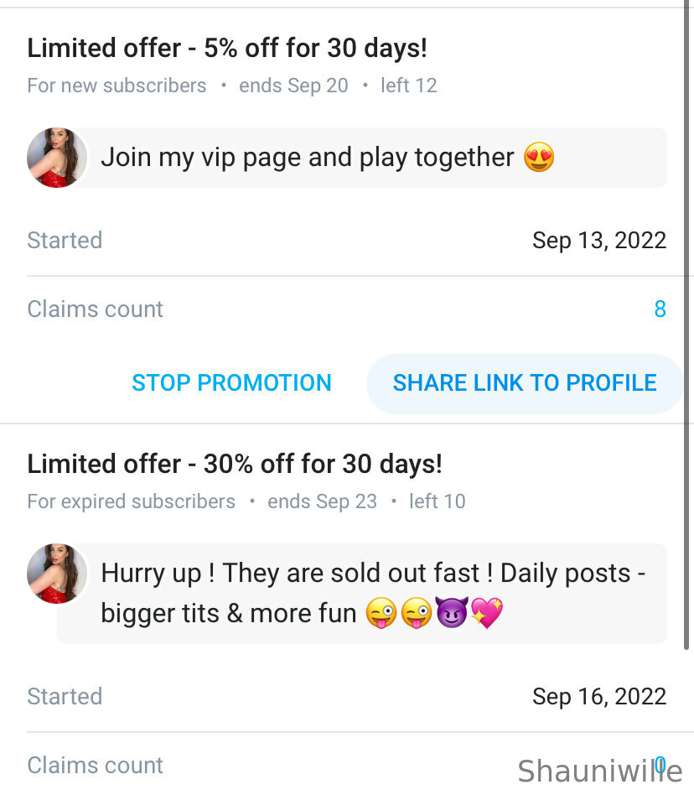Viewport: 694px width, 800px height.
Task: Tap SHARE LINK TO PROFILE button
Action: pyautogui.click(x=524, y=383)
